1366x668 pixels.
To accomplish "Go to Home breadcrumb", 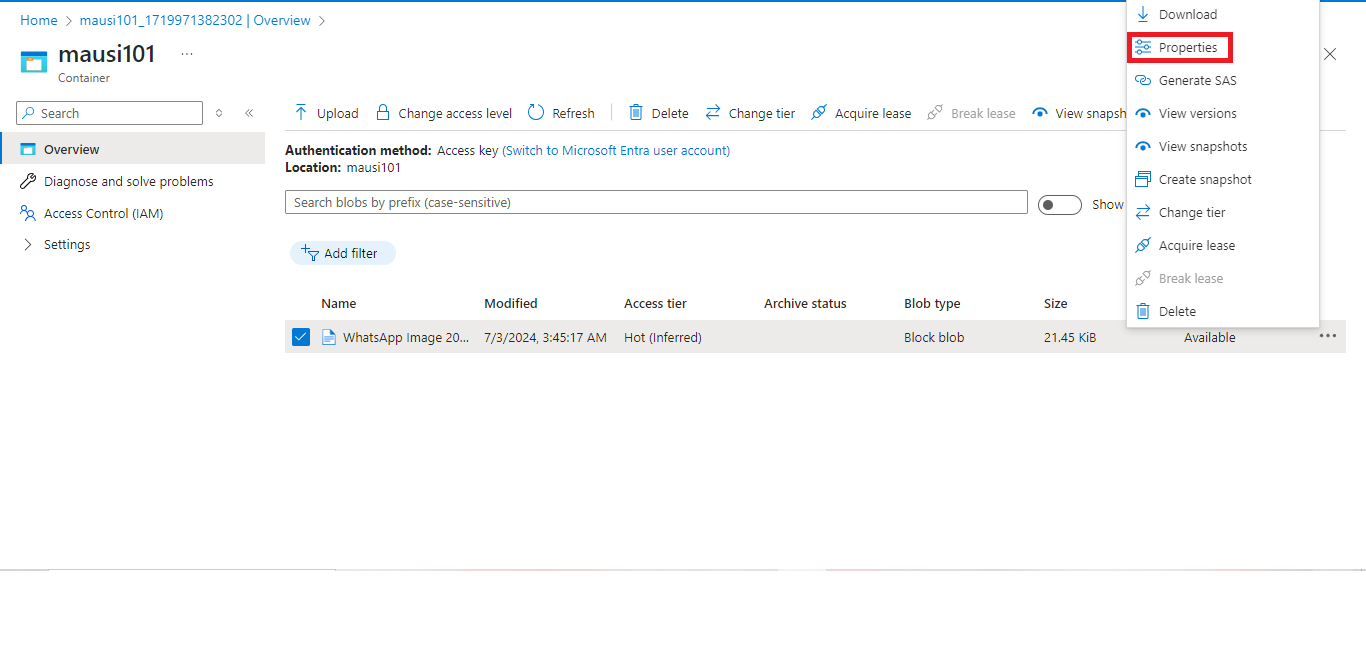I will point(39,20).
